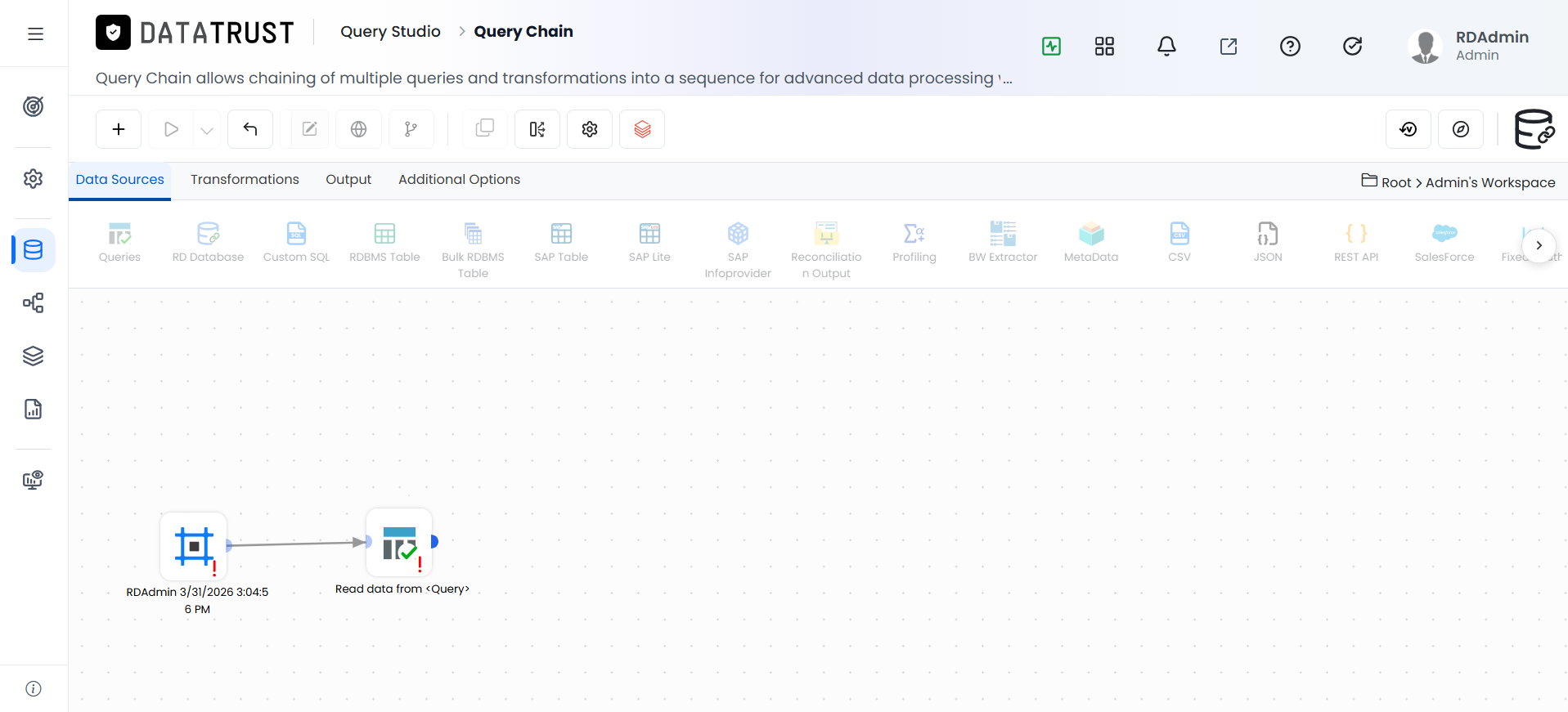This screenshot has width=1568, height=712.
Task: Open the workflow hierarchy sidebar icon
Action: coord(34,303)
